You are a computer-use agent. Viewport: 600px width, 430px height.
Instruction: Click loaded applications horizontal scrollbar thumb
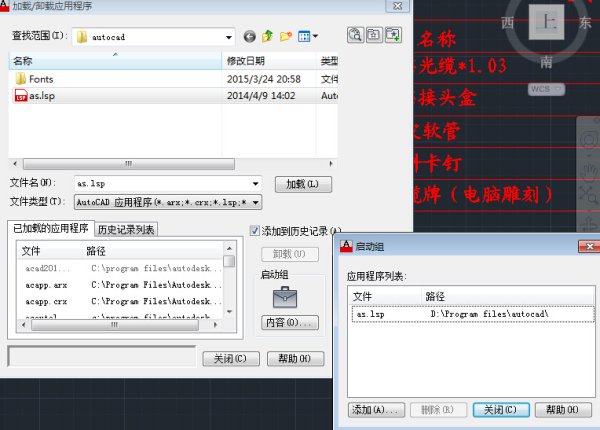(115, 325)
